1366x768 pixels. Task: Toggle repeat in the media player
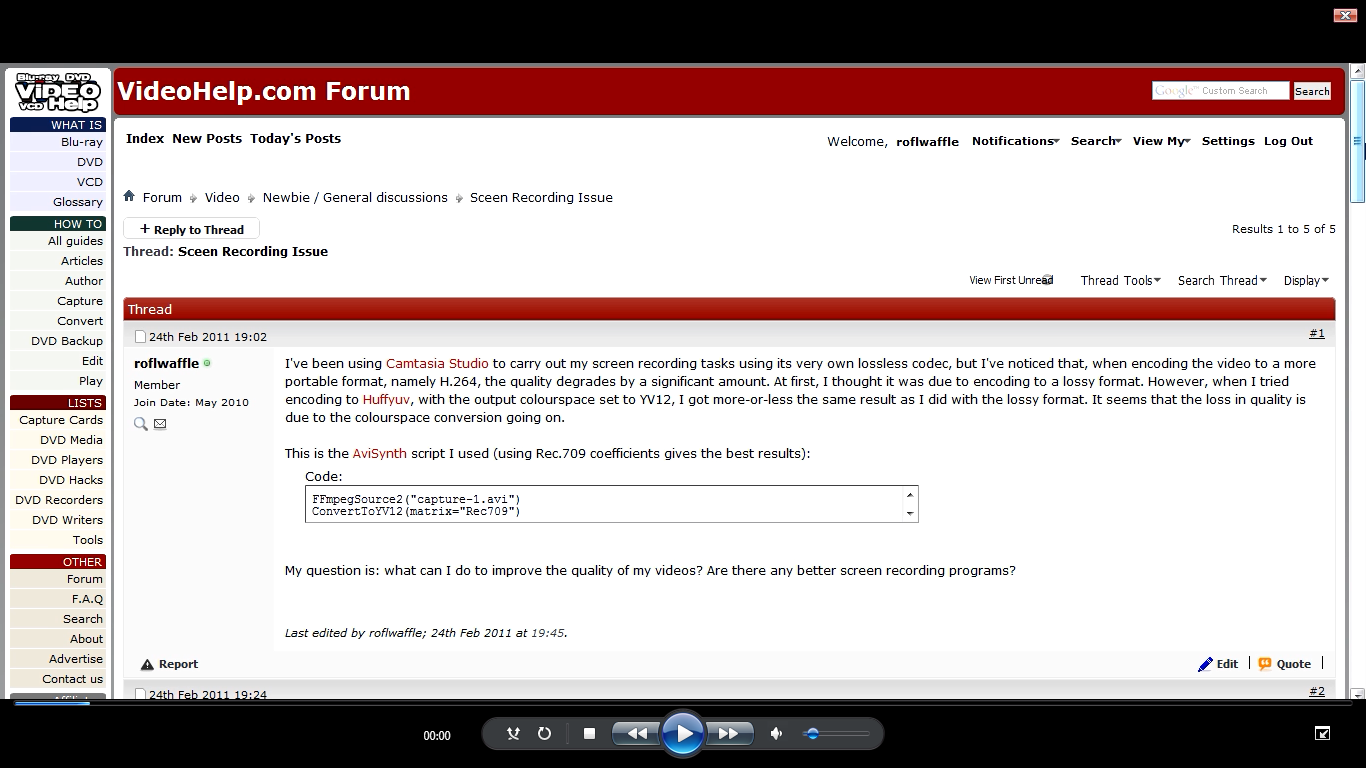pos(544,734)
